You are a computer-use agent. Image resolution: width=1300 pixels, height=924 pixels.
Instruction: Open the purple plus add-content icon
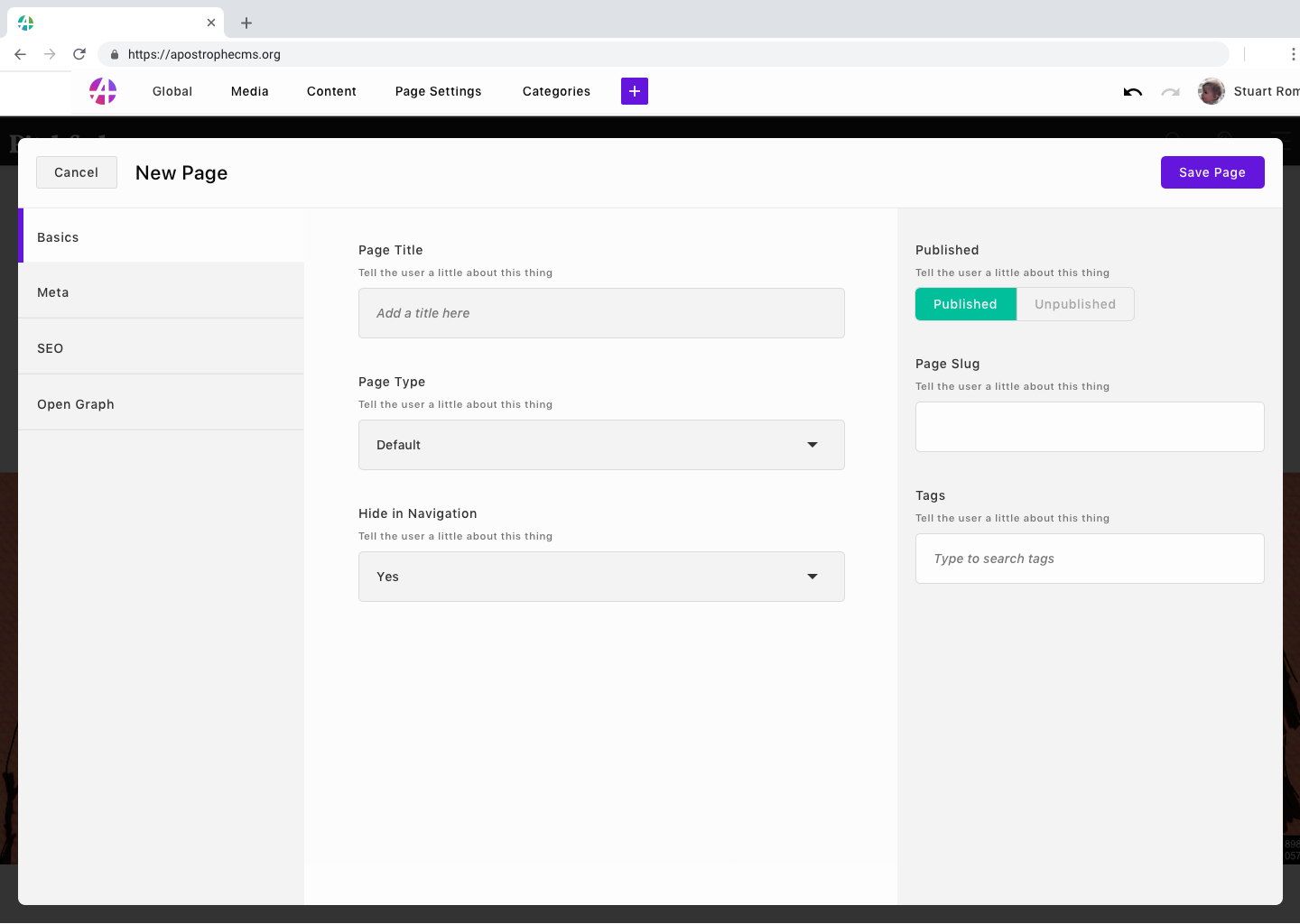(634, 90)
